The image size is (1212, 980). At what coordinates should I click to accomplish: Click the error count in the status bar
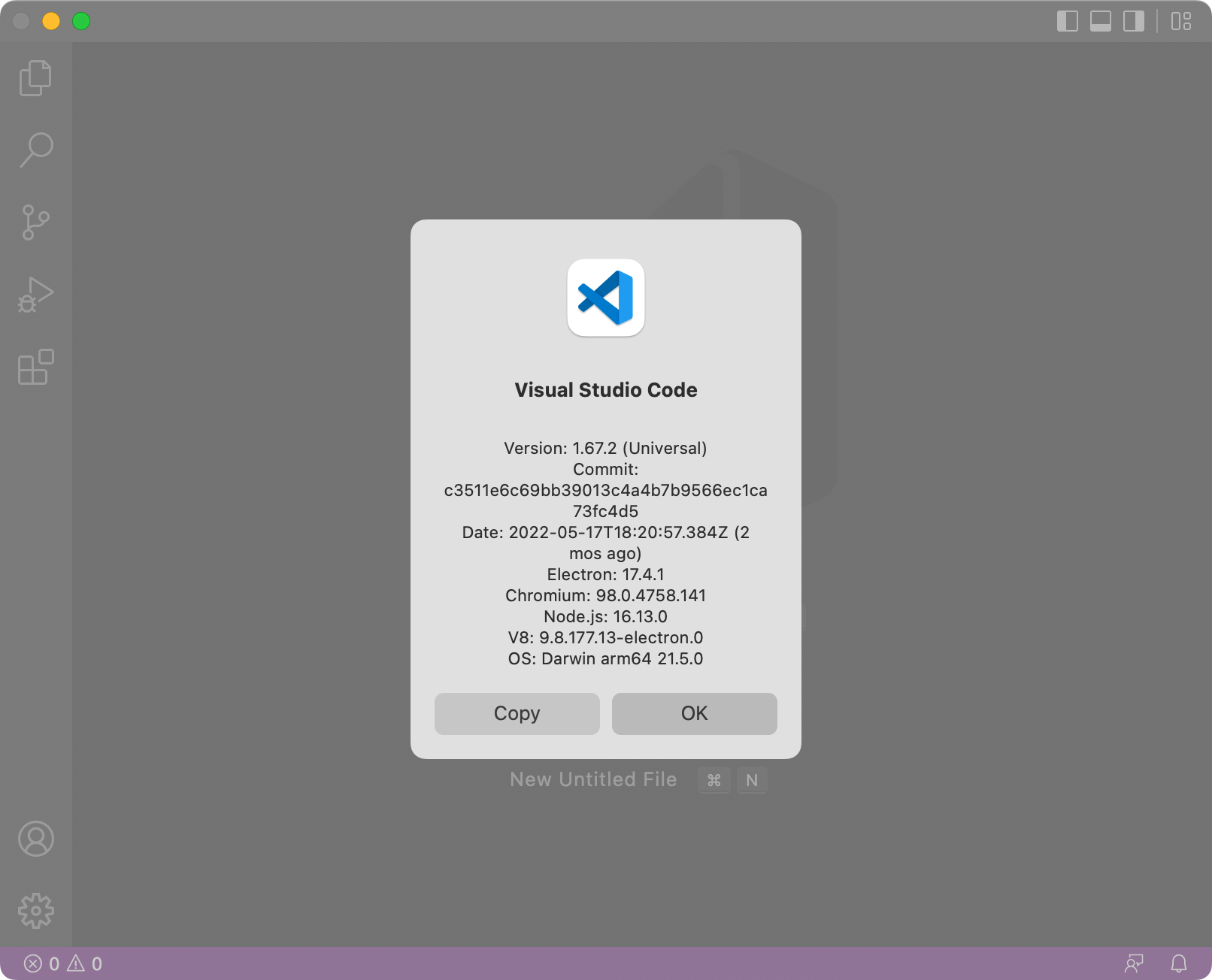pyautogui.click(x=41, y=963)
